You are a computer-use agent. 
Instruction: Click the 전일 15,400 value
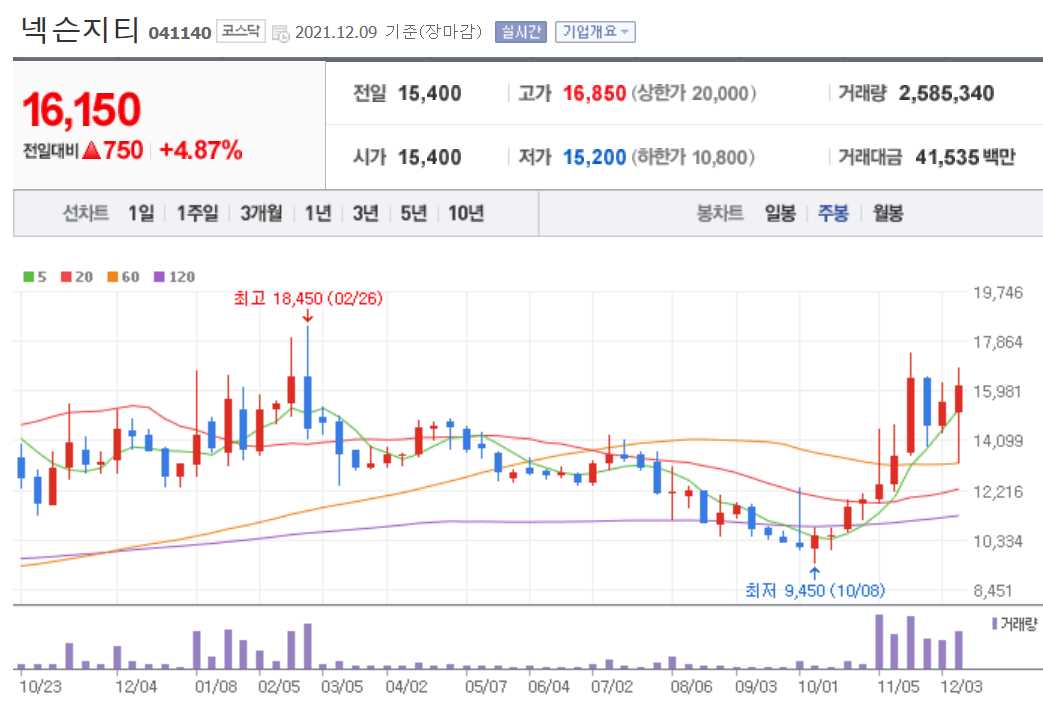click(429, 94)
